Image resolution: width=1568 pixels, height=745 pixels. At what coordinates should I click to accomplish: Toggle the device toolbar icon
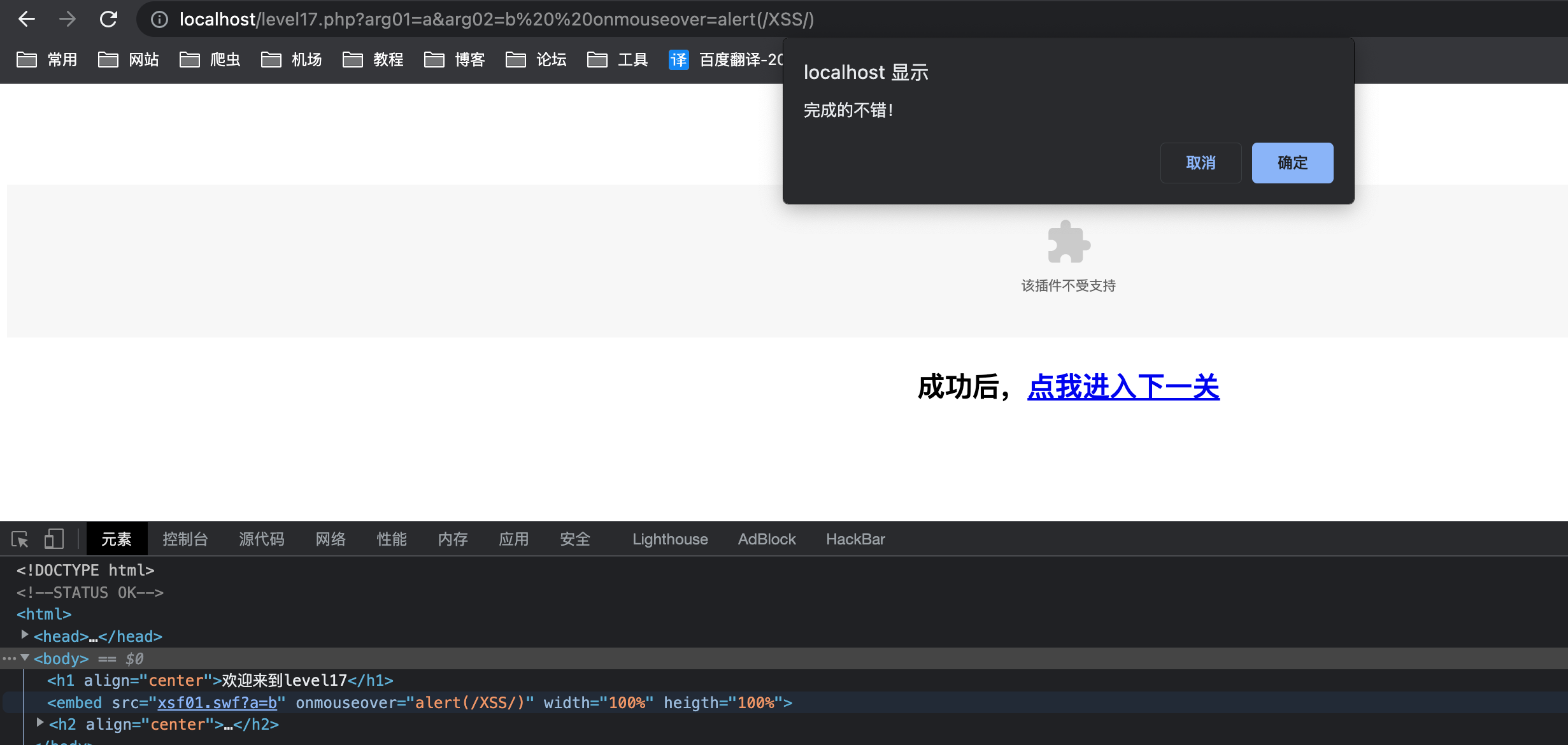click(x=54, y=539)
